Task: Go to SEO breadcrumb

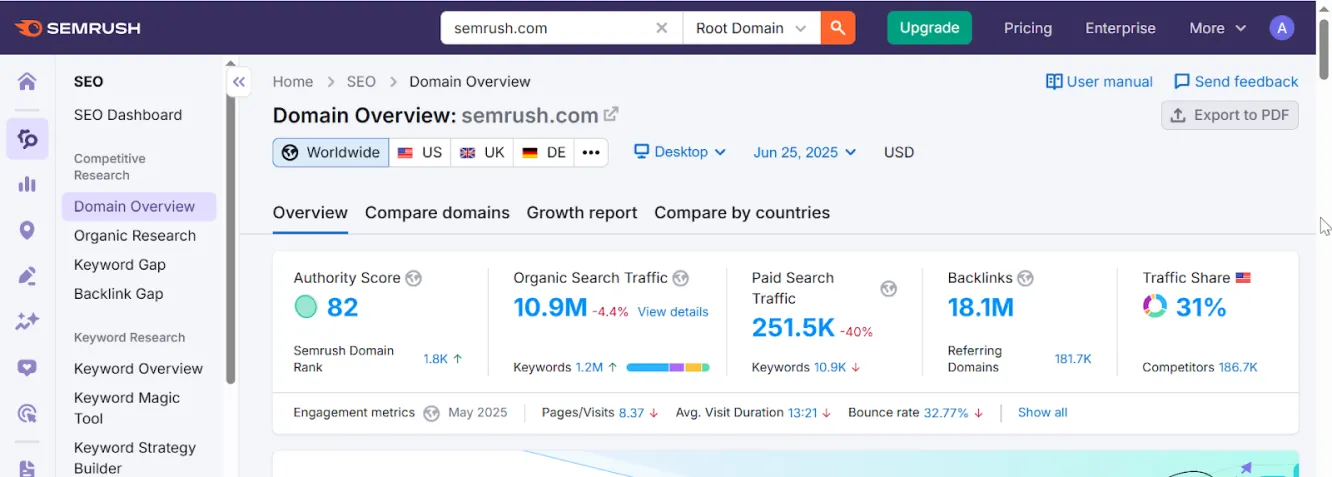Action: [361, 82]
